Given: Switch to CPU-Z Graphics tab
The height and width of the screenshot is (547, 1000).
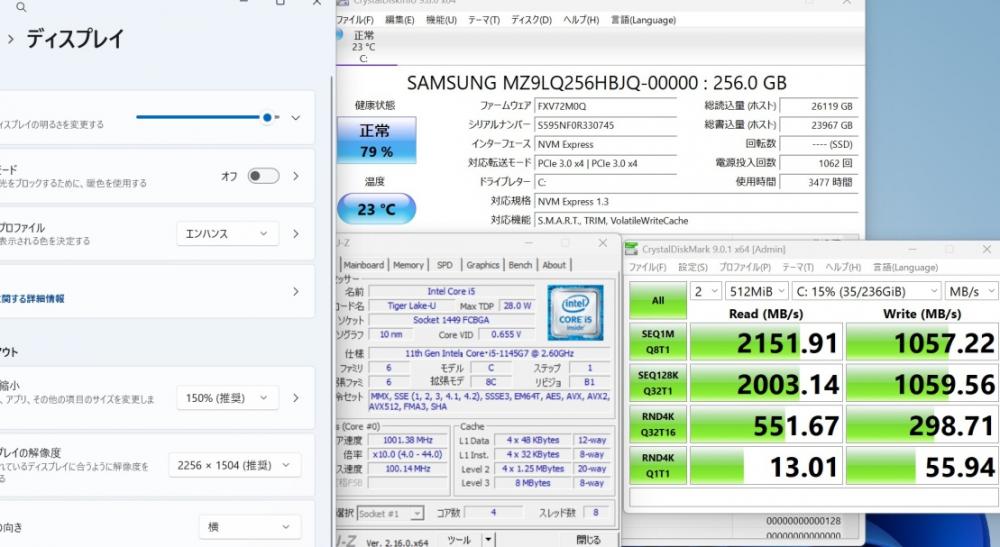Looking at the screenshot, I should (x=483, y=265).
